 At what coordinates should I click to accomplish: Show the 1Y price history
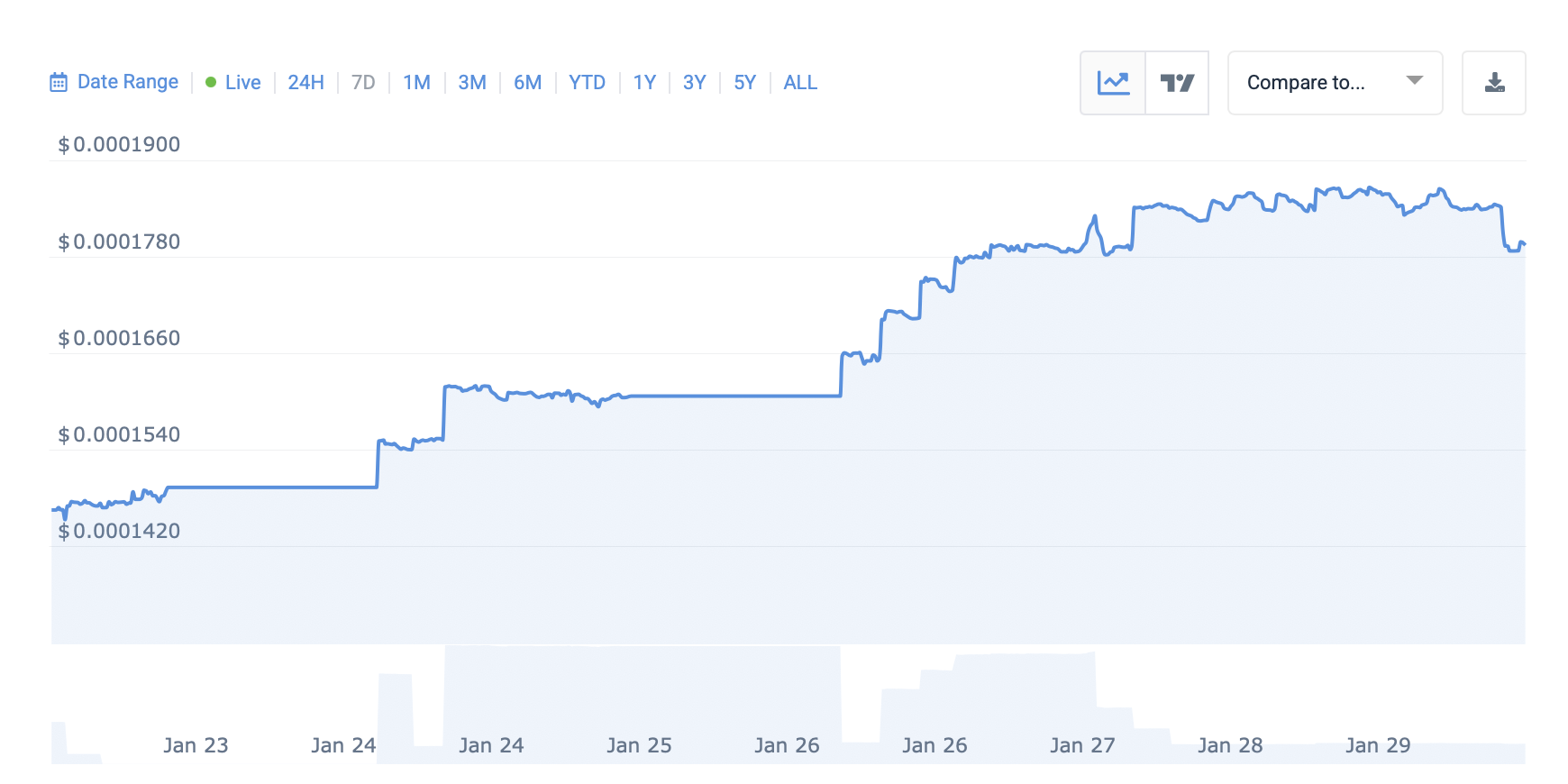click(644, 83)
